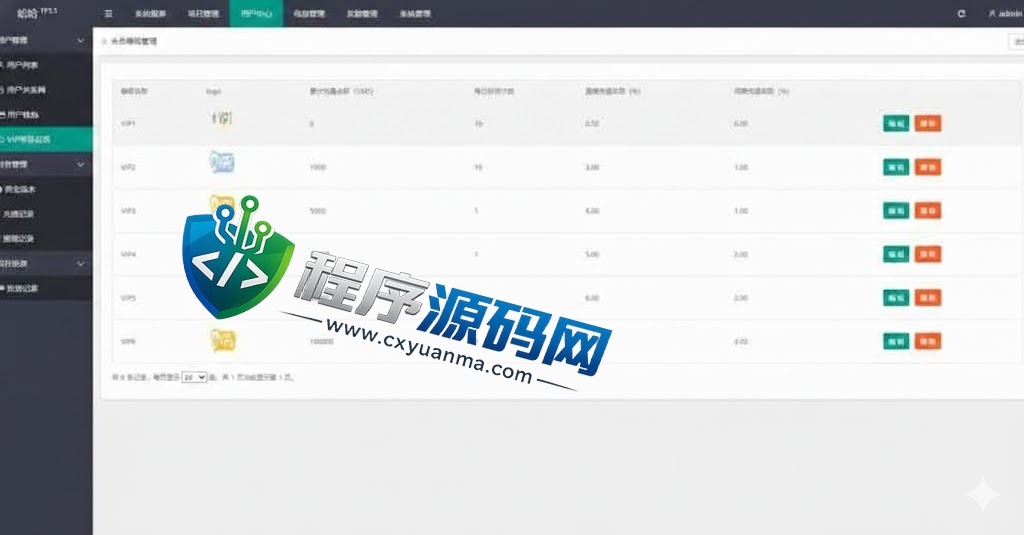Click the green edit button for VIP2
The height and width of the screenshot is (535, 1024).
click(x=896, y=167)
